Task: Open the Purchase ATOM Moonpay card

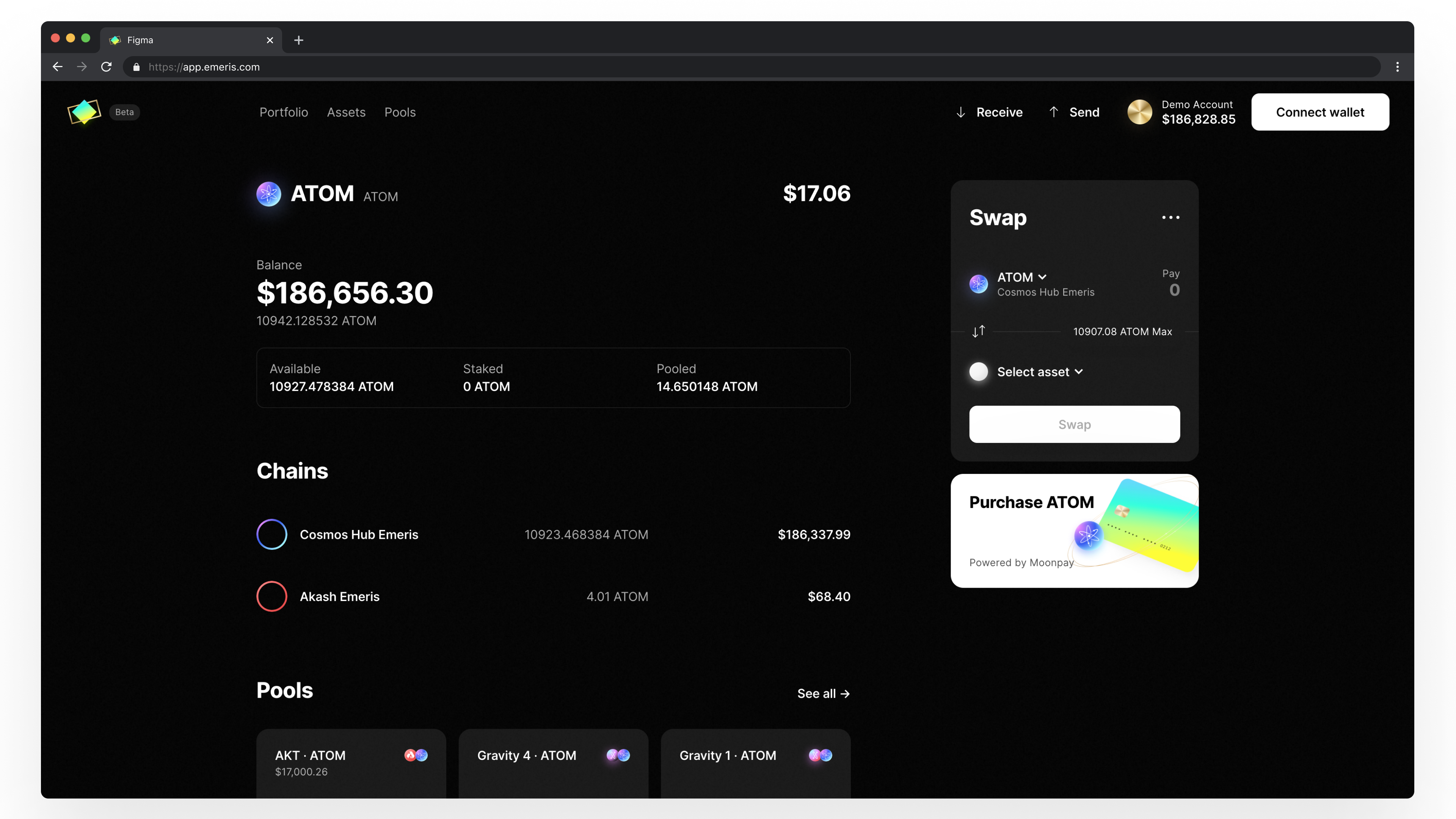Action: tap(1075, 531)
